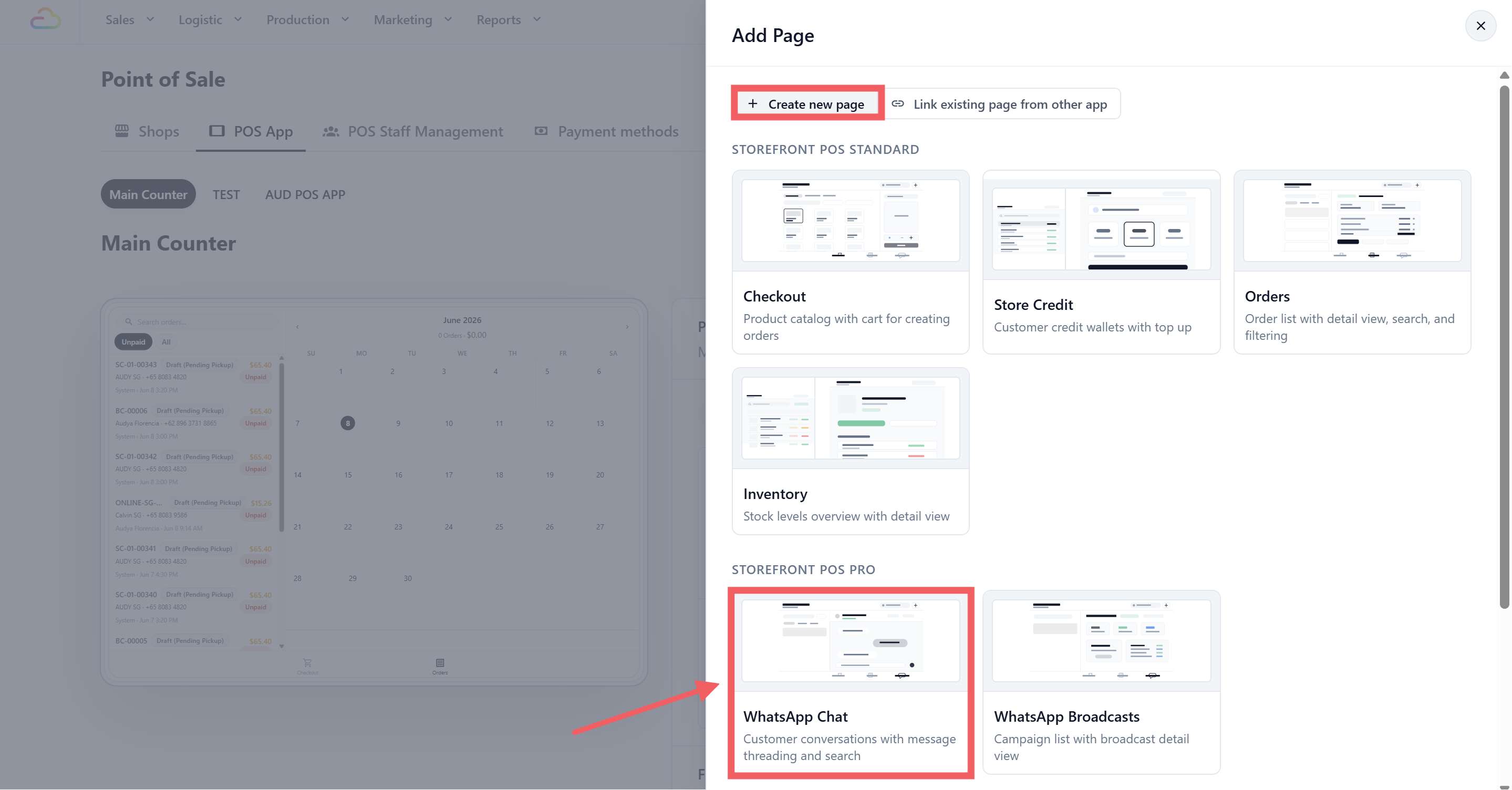Click the Store Credit card title

(1033, 305)
